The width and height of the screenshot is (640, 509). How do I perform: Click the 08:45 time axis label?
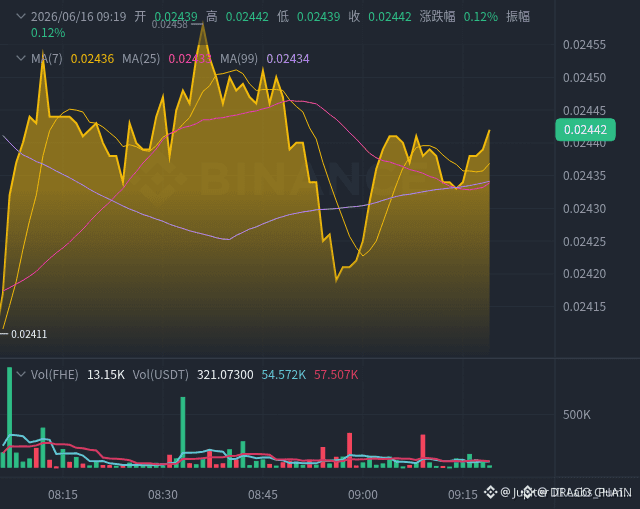pos(263,495)
